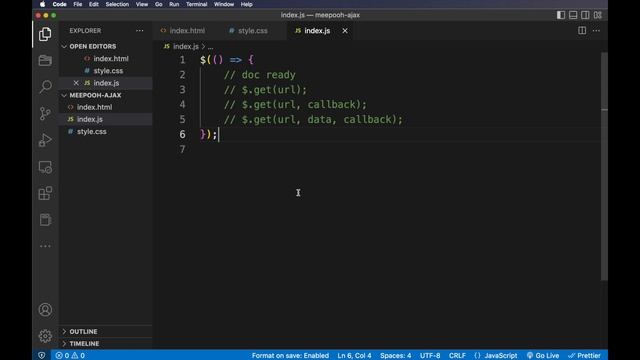Image resolution: width=640 pixels, height=360 pixels.
Task: Open the File menu
Action: click(78, 4)
